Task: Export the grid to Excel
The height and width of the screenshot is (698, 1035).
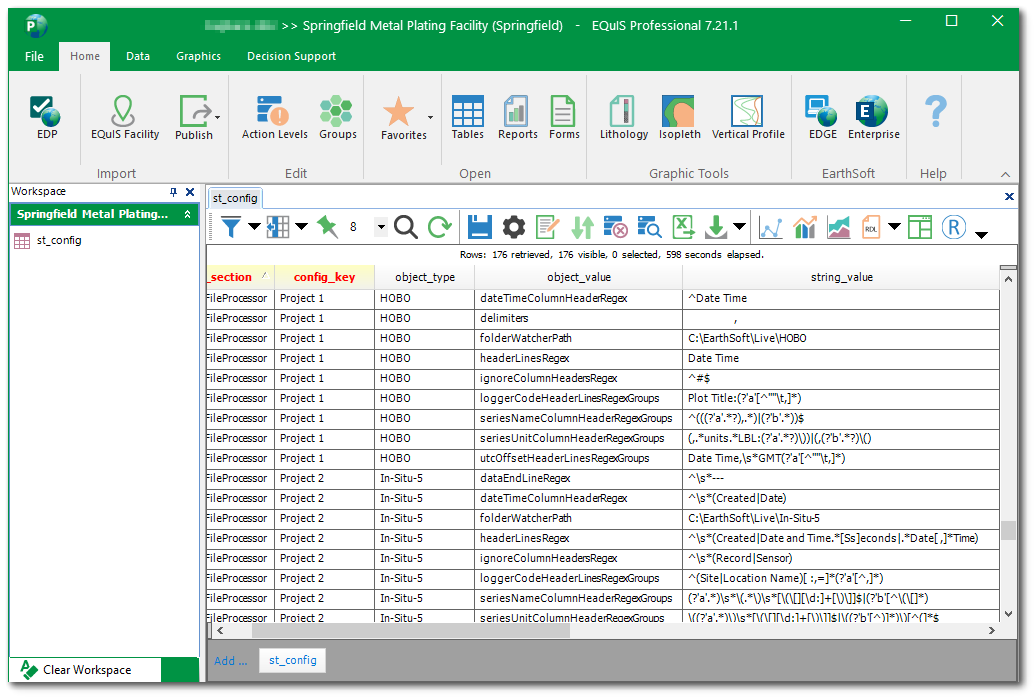Action: pos(682,227)
